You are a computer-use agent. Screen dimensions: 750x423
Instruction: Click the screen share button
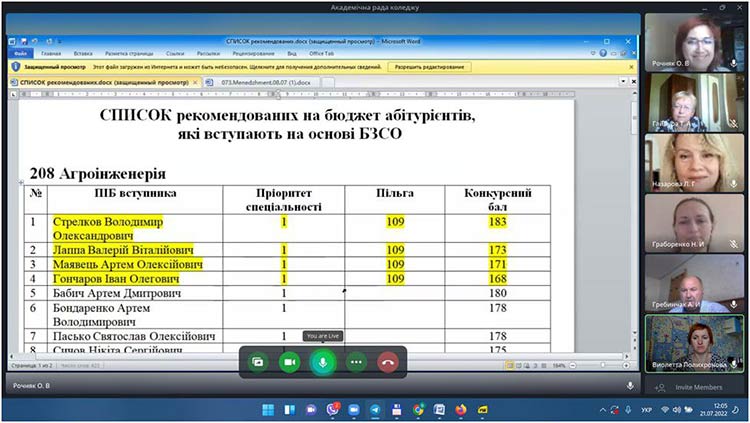pos(257,361)
